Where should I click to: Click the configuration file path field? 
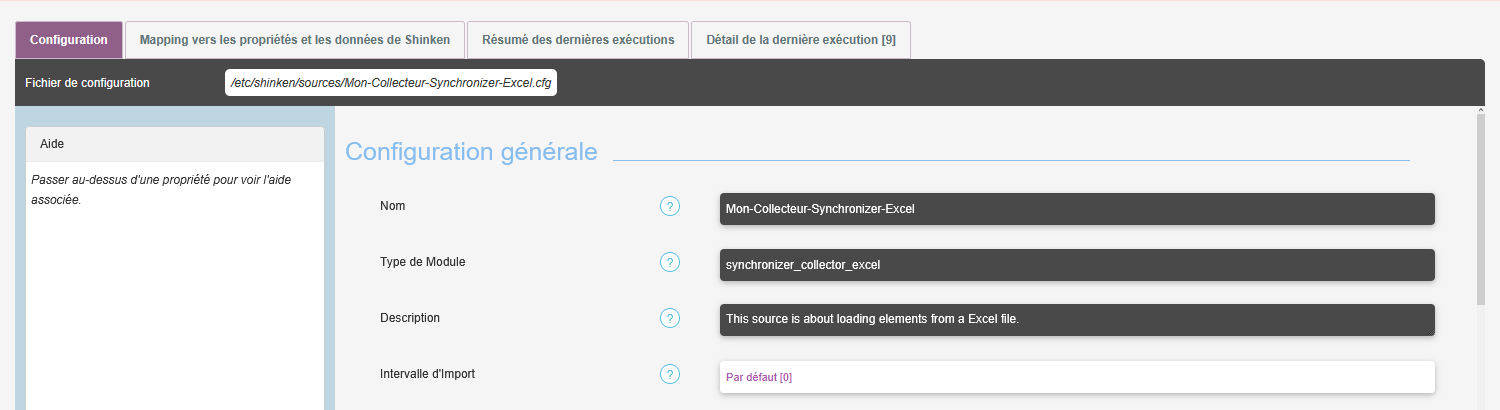coord(391,83)
